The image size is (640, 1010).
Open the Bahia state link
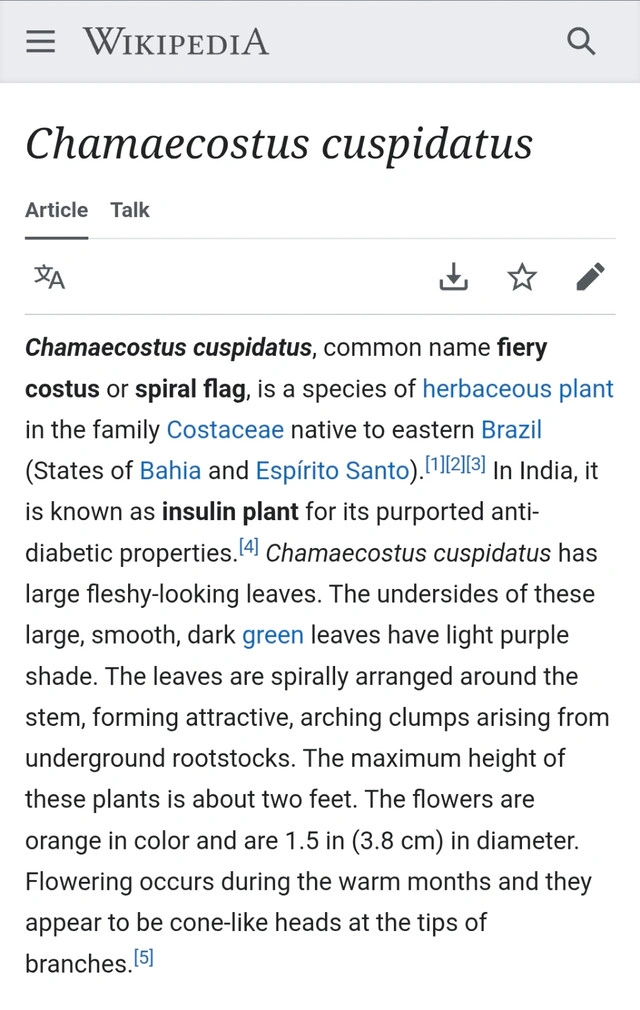tap(170, 471)
